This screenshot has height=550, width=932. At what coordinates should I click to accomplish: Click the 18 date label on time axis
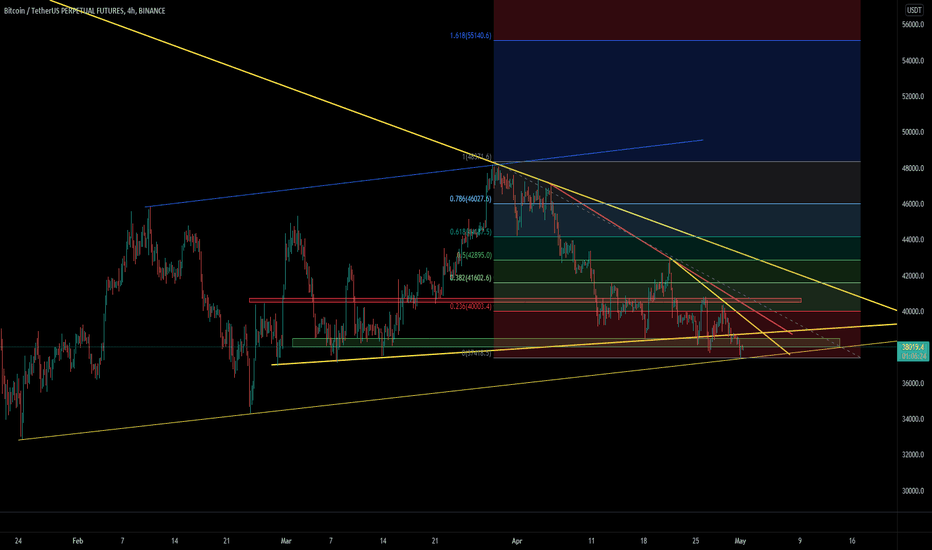click(644, 541)
